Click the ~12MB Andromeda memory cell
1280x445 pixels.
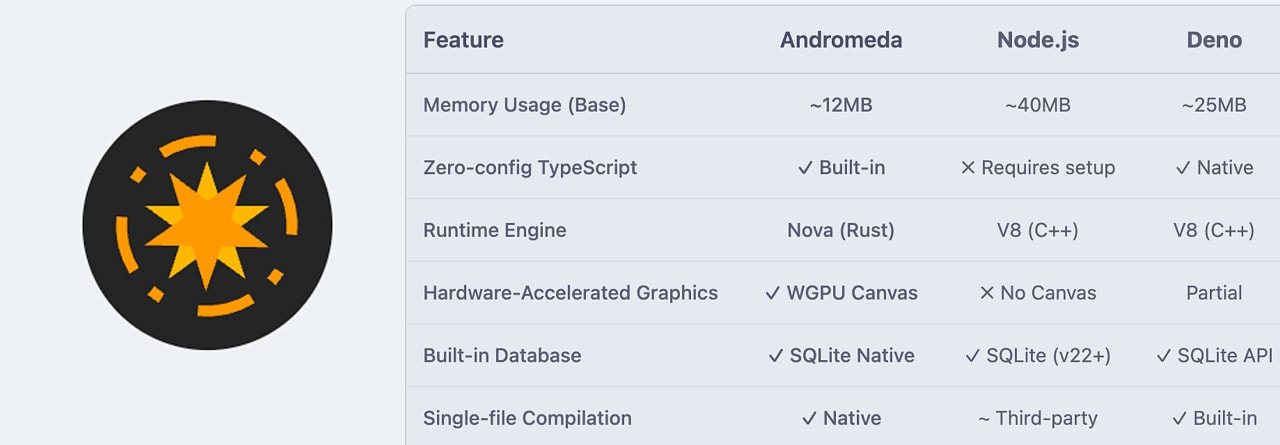[841, 105]
